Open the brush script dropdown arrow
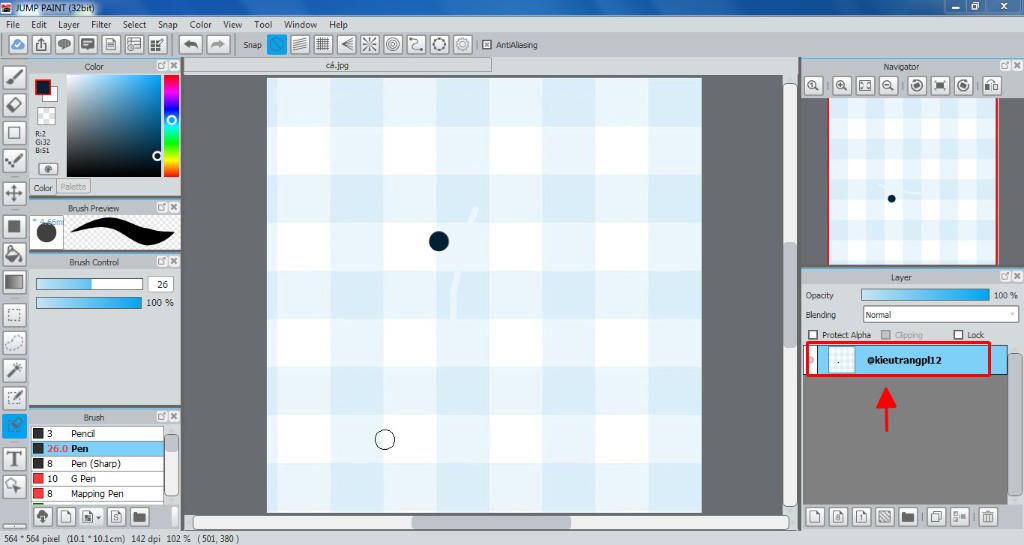 tap(99, 518)
